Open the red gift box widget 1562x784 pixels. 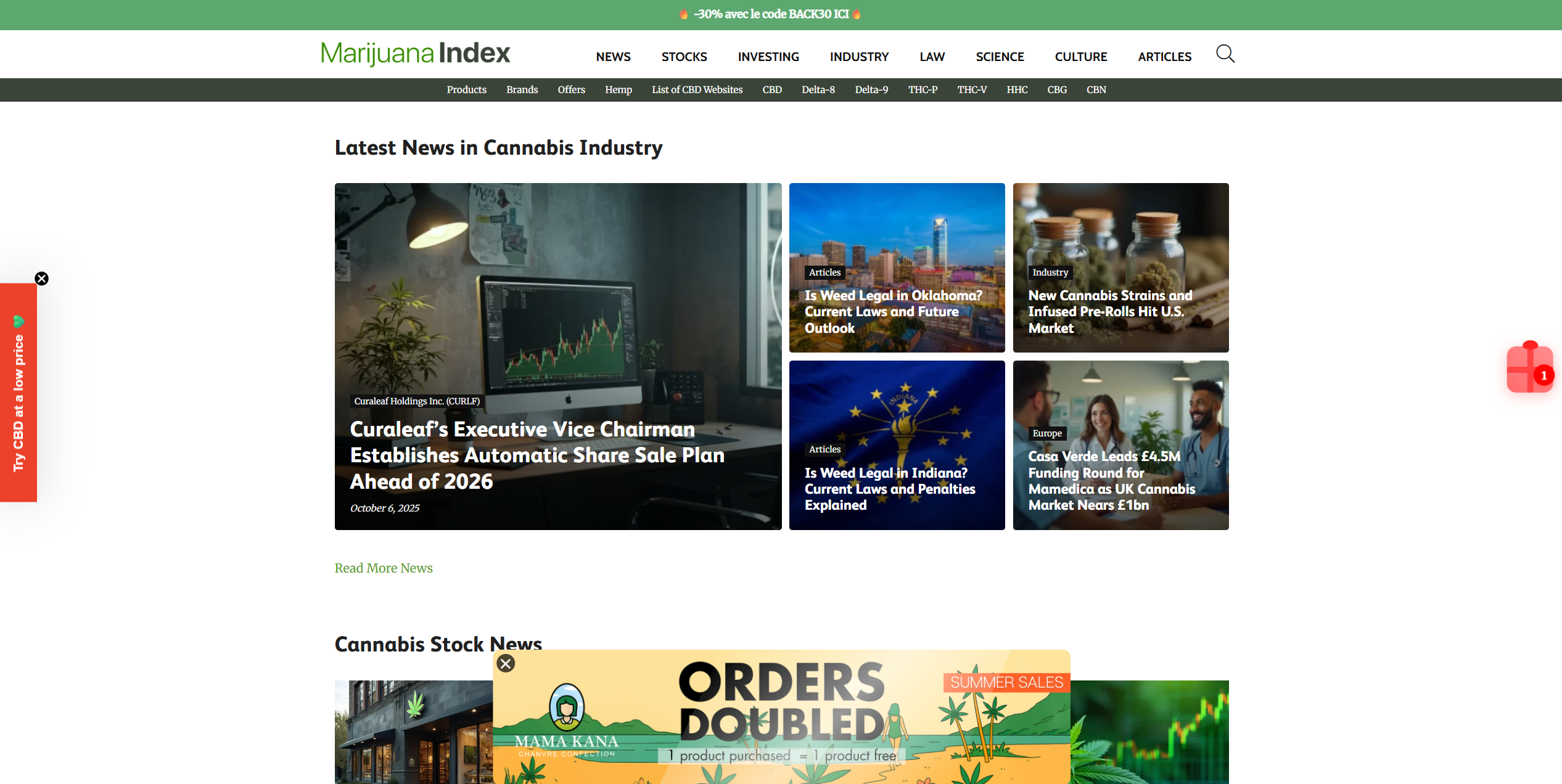(1529, 369)
